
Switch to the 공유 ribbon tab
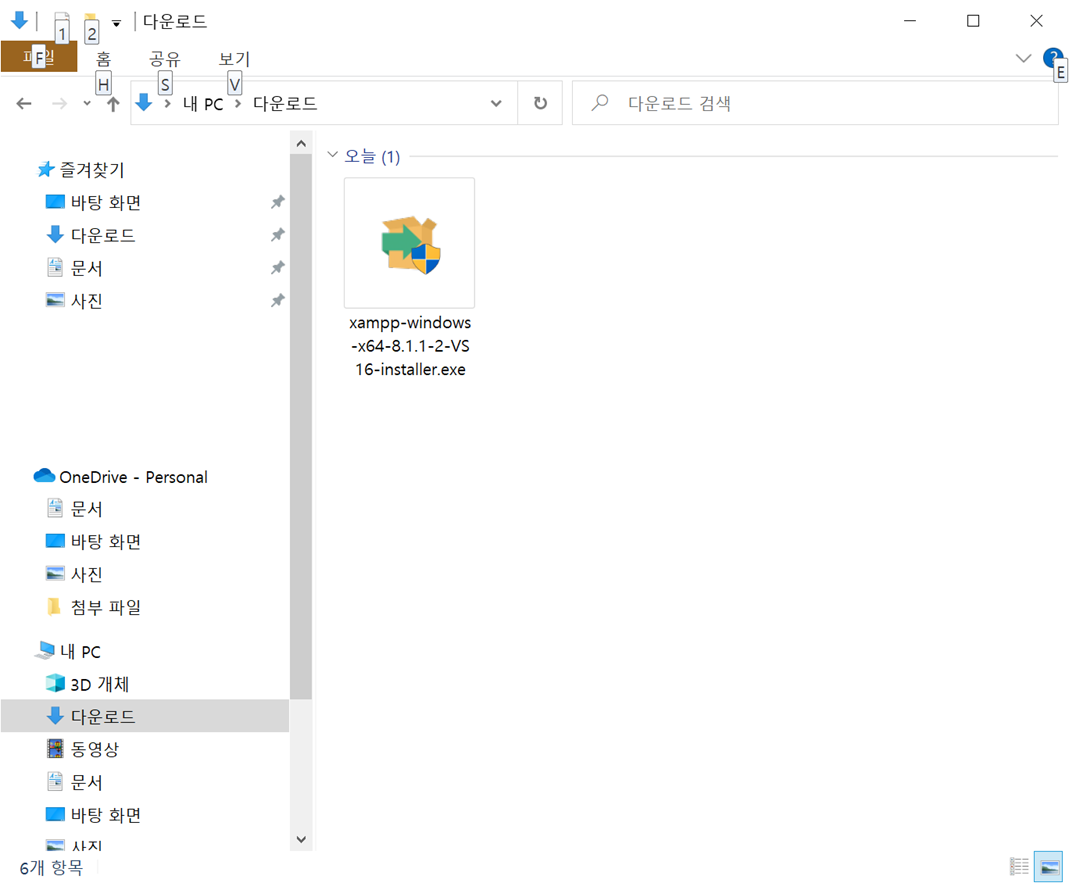point(164,59)
